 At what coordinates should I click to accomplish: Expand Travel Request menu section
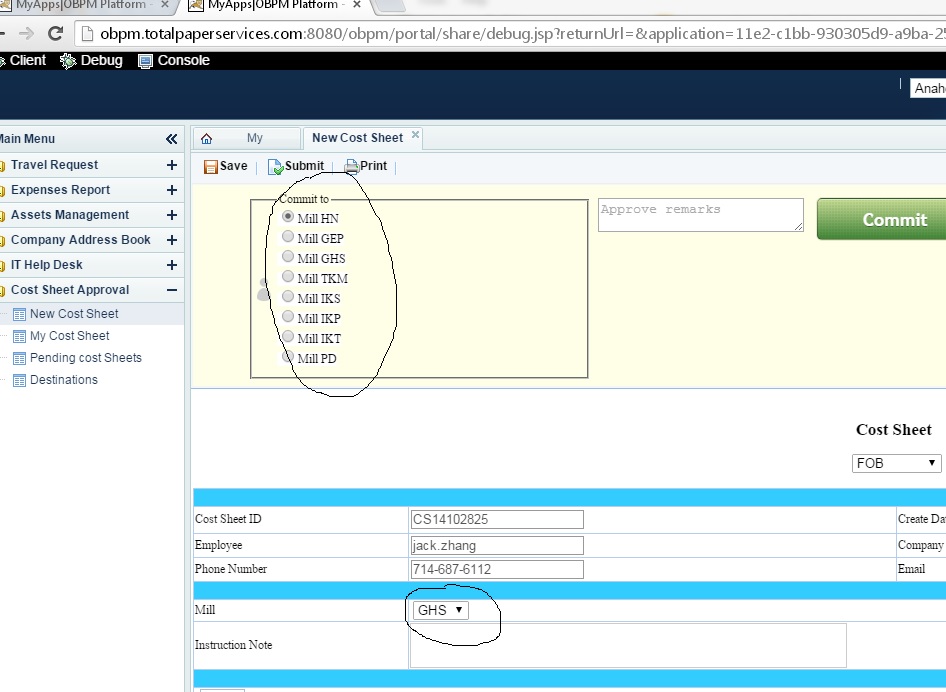click(x=171, y=165)
